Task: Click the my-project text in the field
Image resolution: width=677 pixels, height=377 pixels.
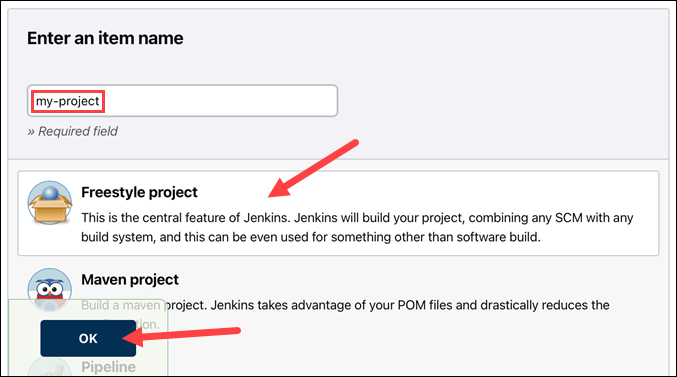Action: click(x=68, y=101)
